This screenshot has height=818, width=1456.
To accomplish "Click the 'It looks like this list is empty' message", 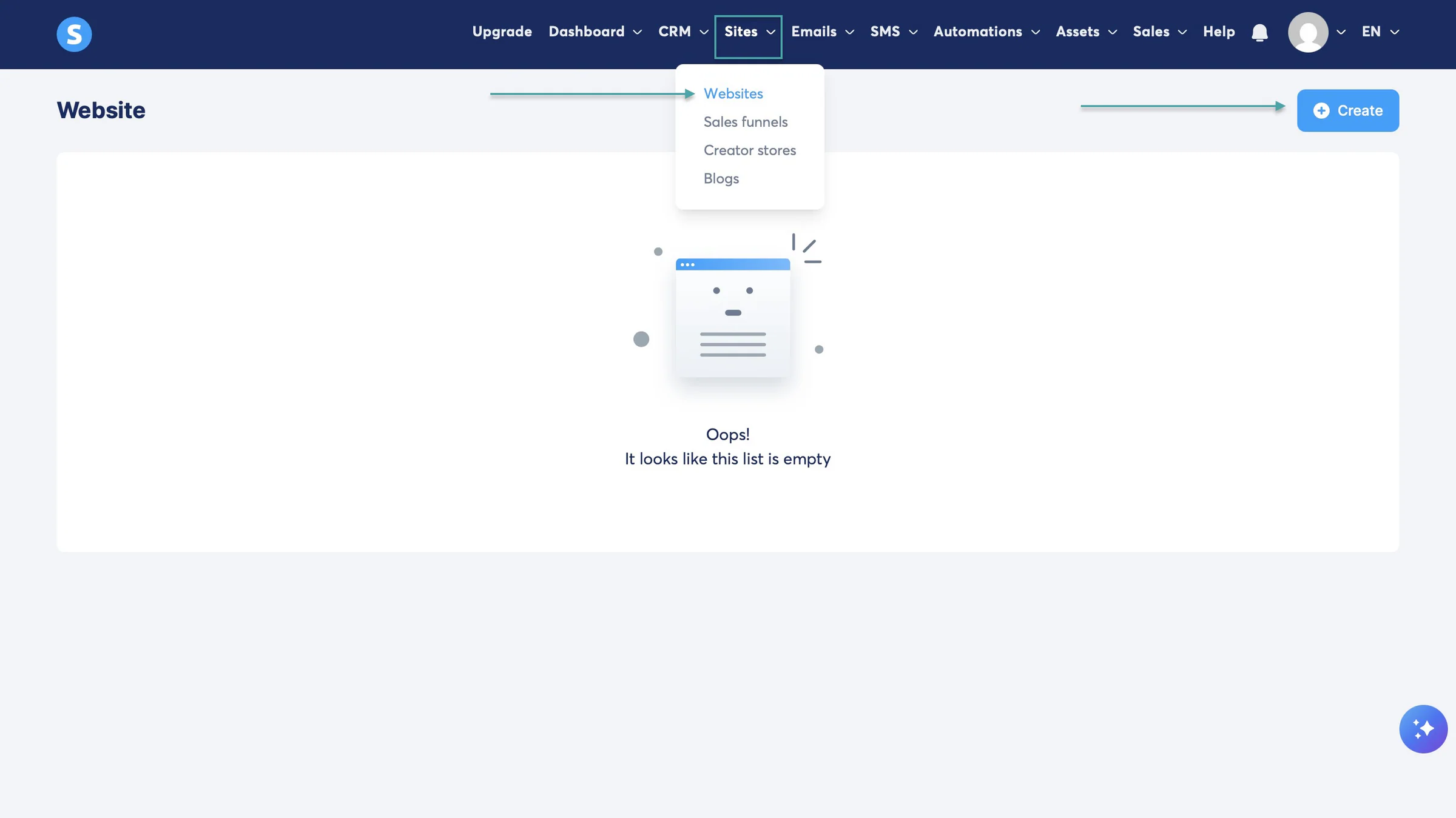I will (727, 459).
